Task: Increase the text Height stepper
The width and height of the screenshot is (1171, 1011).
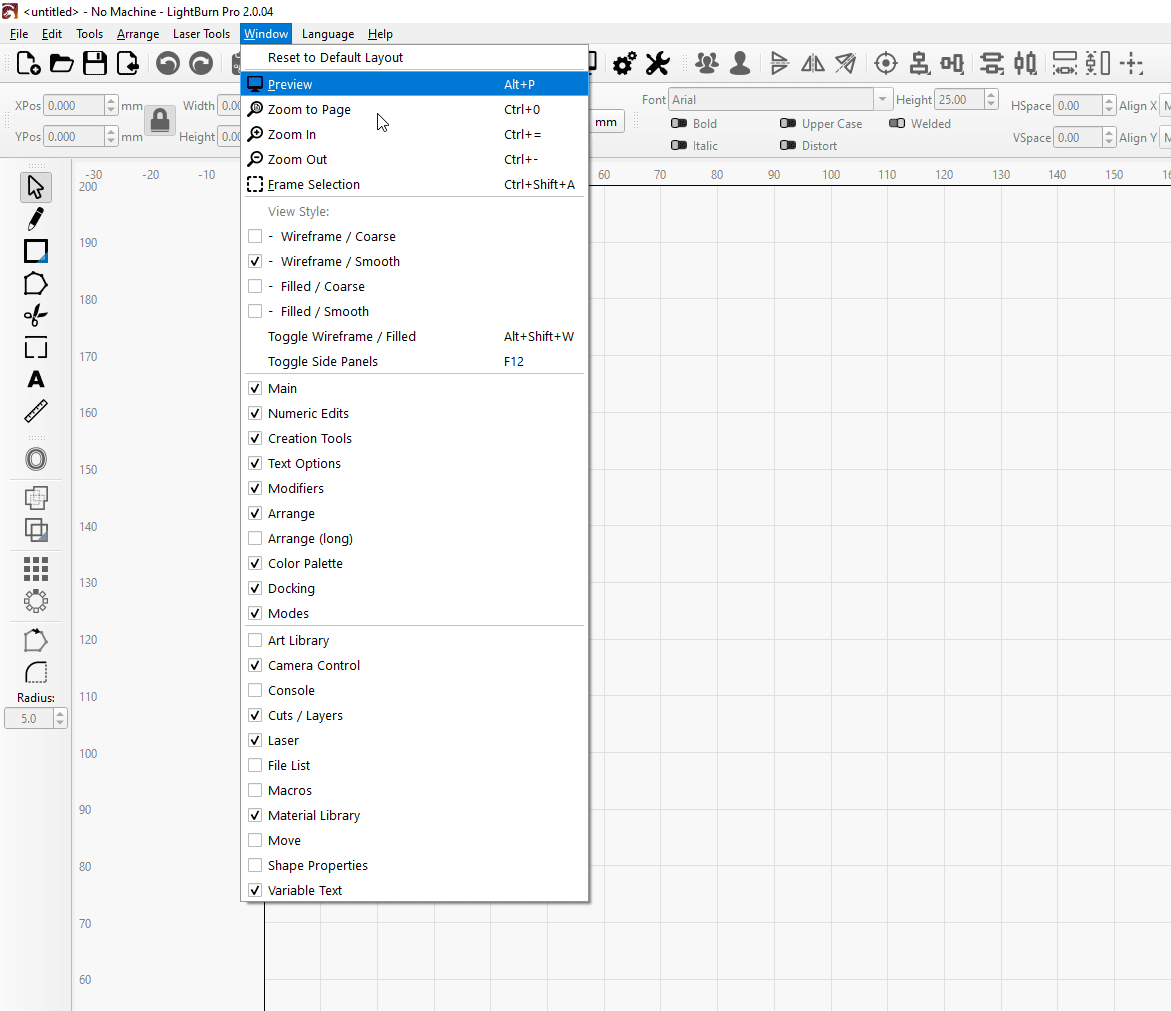Action: pyautogui.click(x=991, y=95)
